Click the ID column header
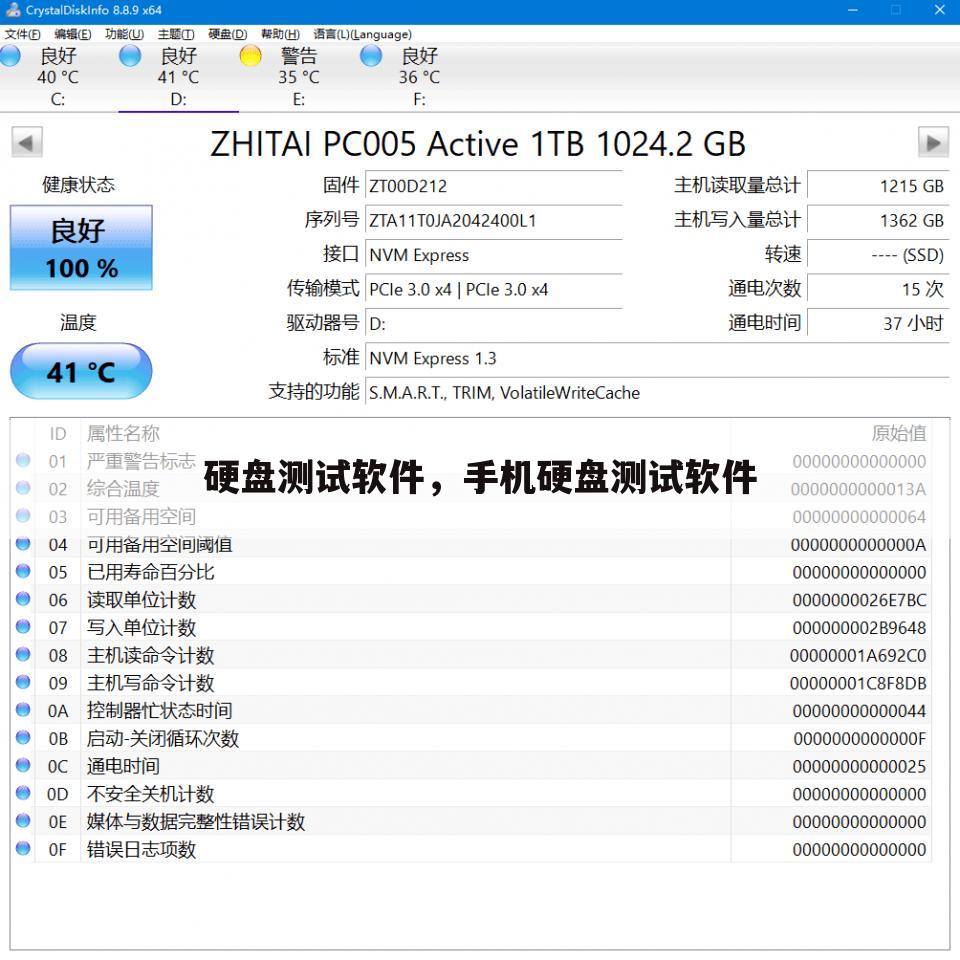This screenshot has height=960, width=960. (58, 434)
